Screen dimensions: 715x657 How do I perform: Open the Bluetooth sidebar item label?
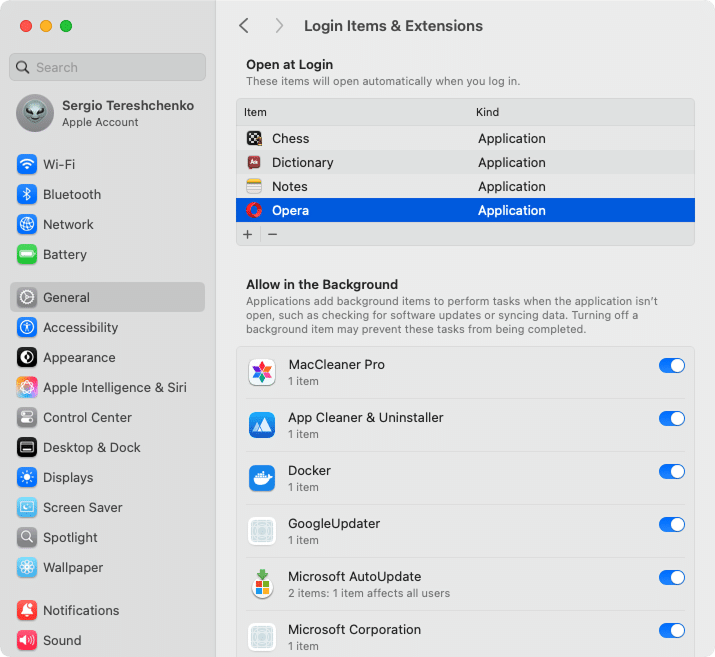tap(72, 195)
